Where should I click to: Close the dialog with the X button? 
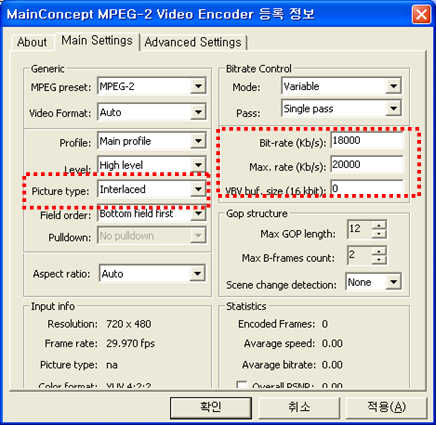tap(421, 14)
